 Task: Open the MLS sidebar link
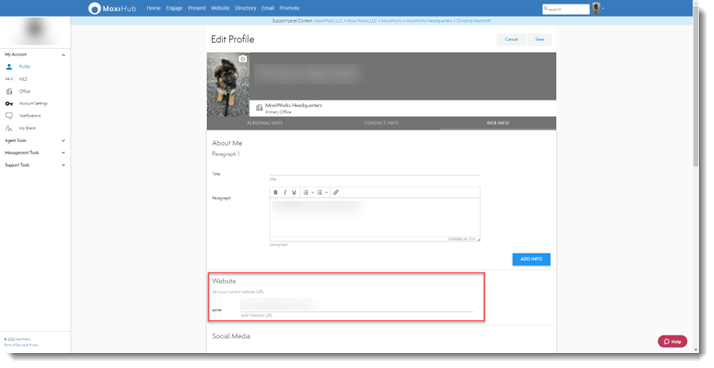pos(23,79)
